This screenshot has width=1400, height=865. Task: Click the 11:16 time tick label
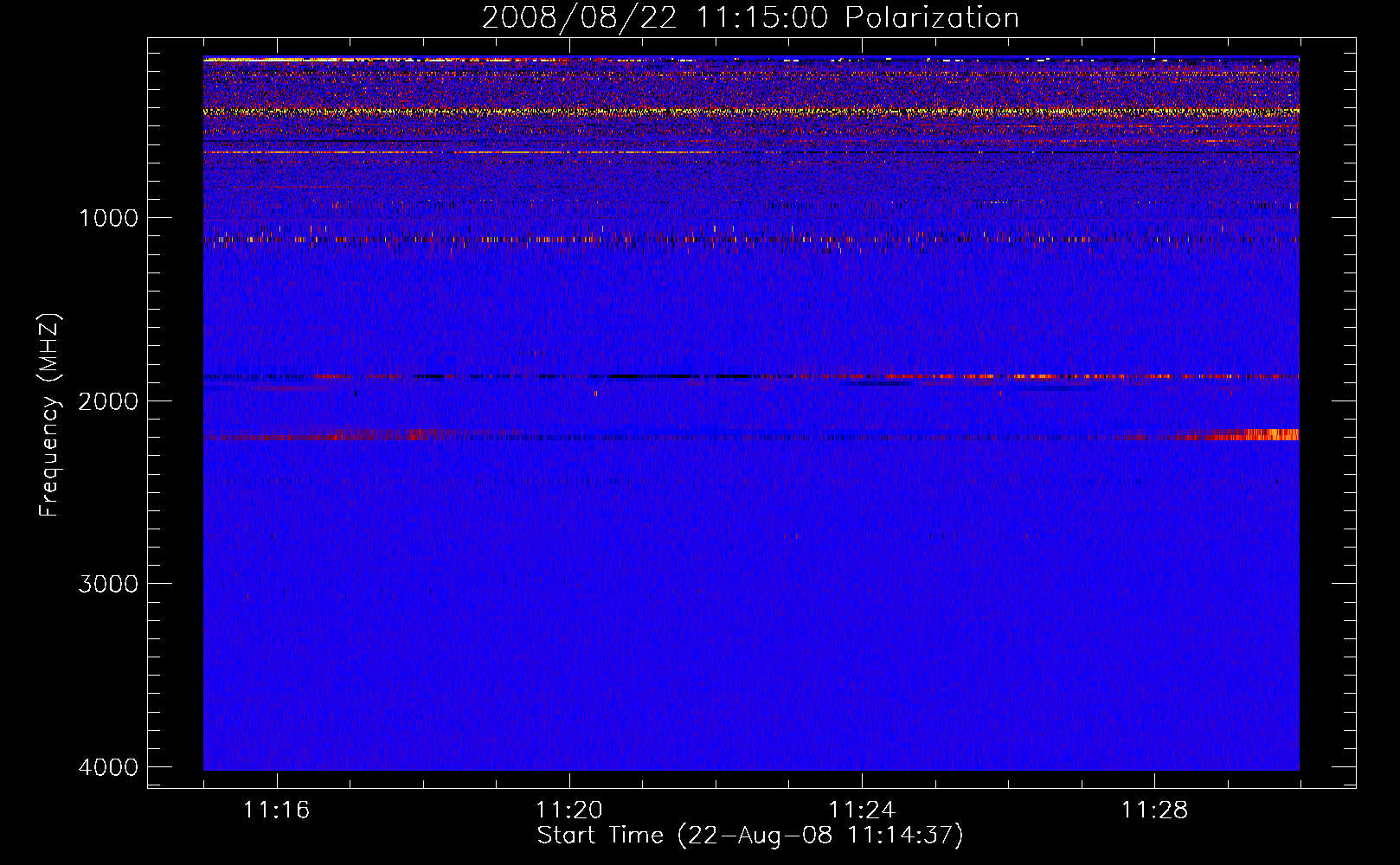pos(277,811)
